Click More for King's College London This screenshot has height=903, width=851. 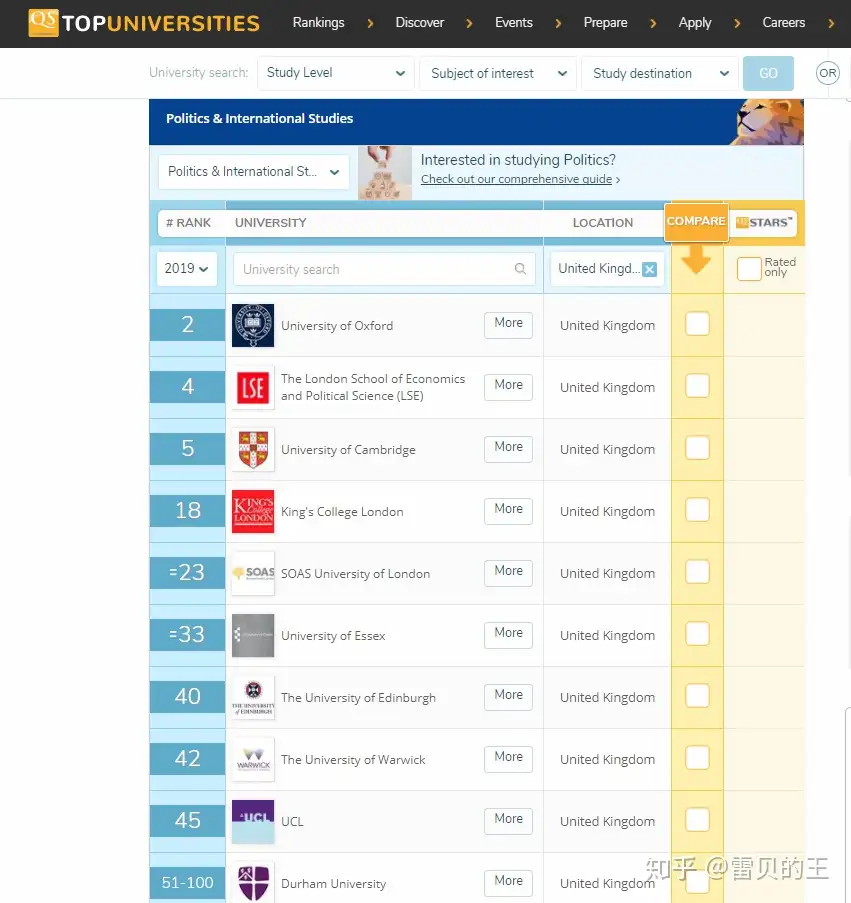pos(508,511)
